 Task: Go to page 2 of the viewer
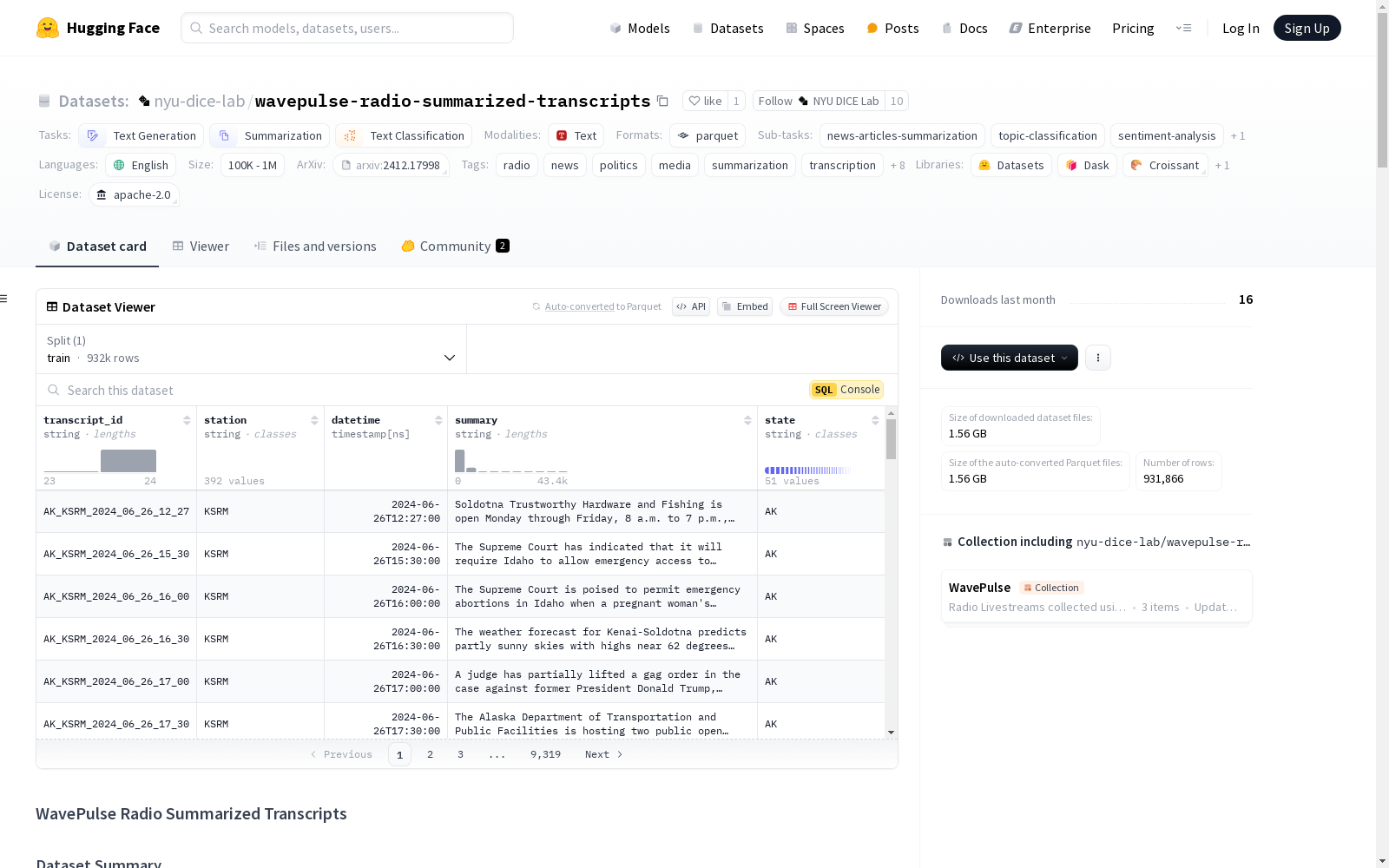pyautogui.click(x=430, y=754)
